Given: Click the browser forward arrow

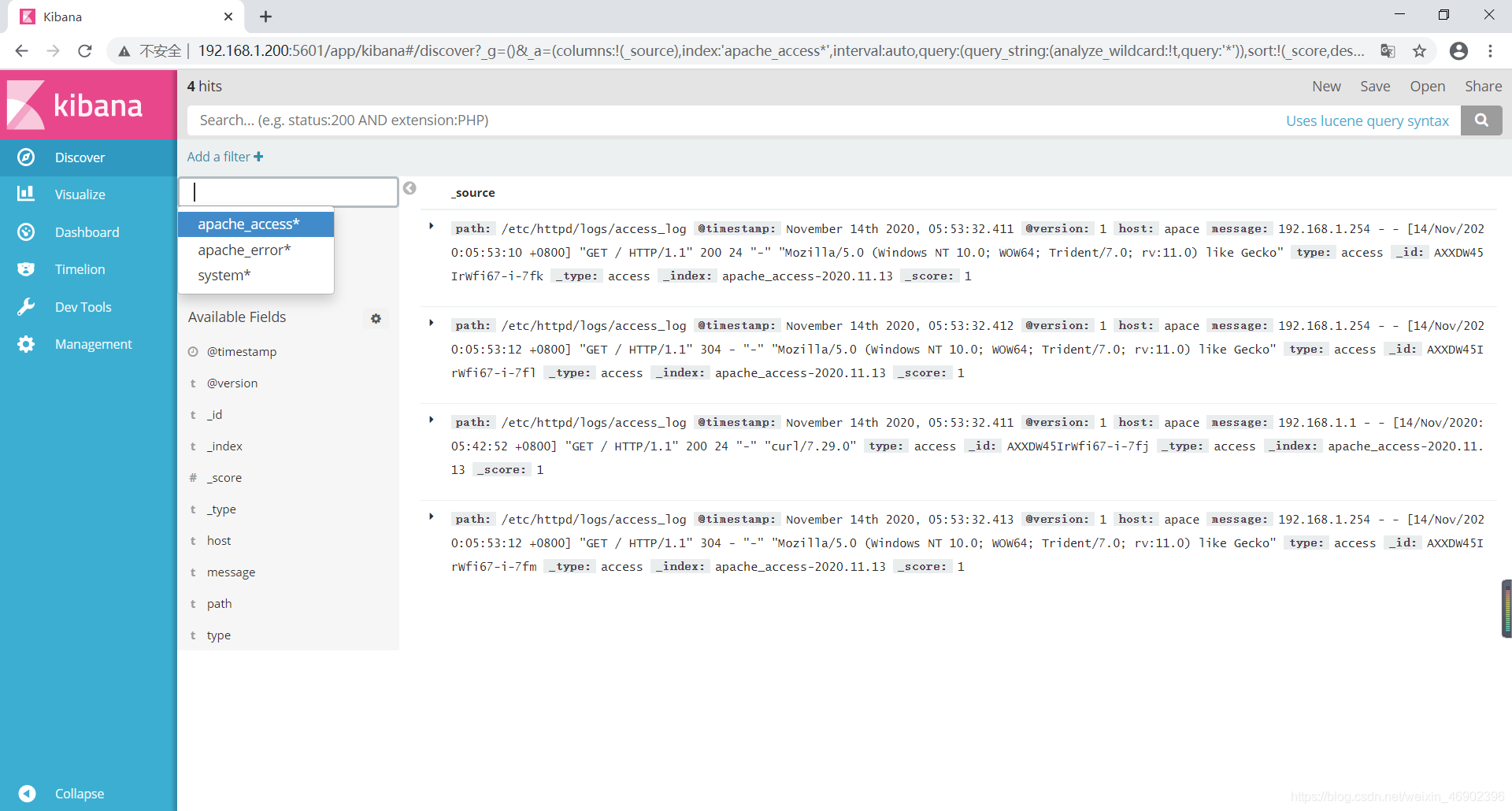Looking at the screenshot, I should (53, 51).
